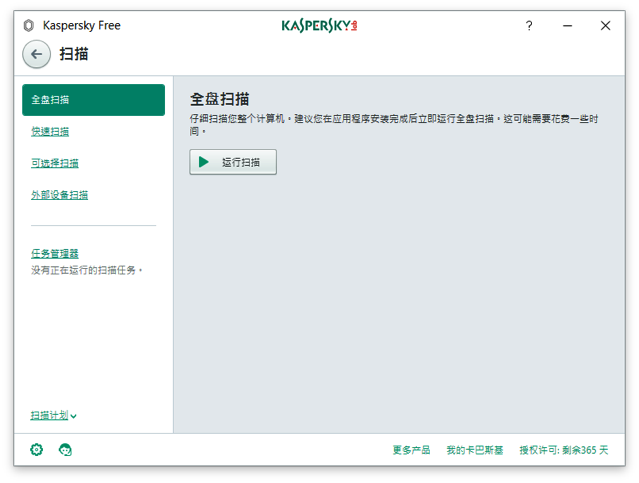The image size is (639, 483).
Task: Click the Kaspersky Free title text
Action: (x=82, y=25)
